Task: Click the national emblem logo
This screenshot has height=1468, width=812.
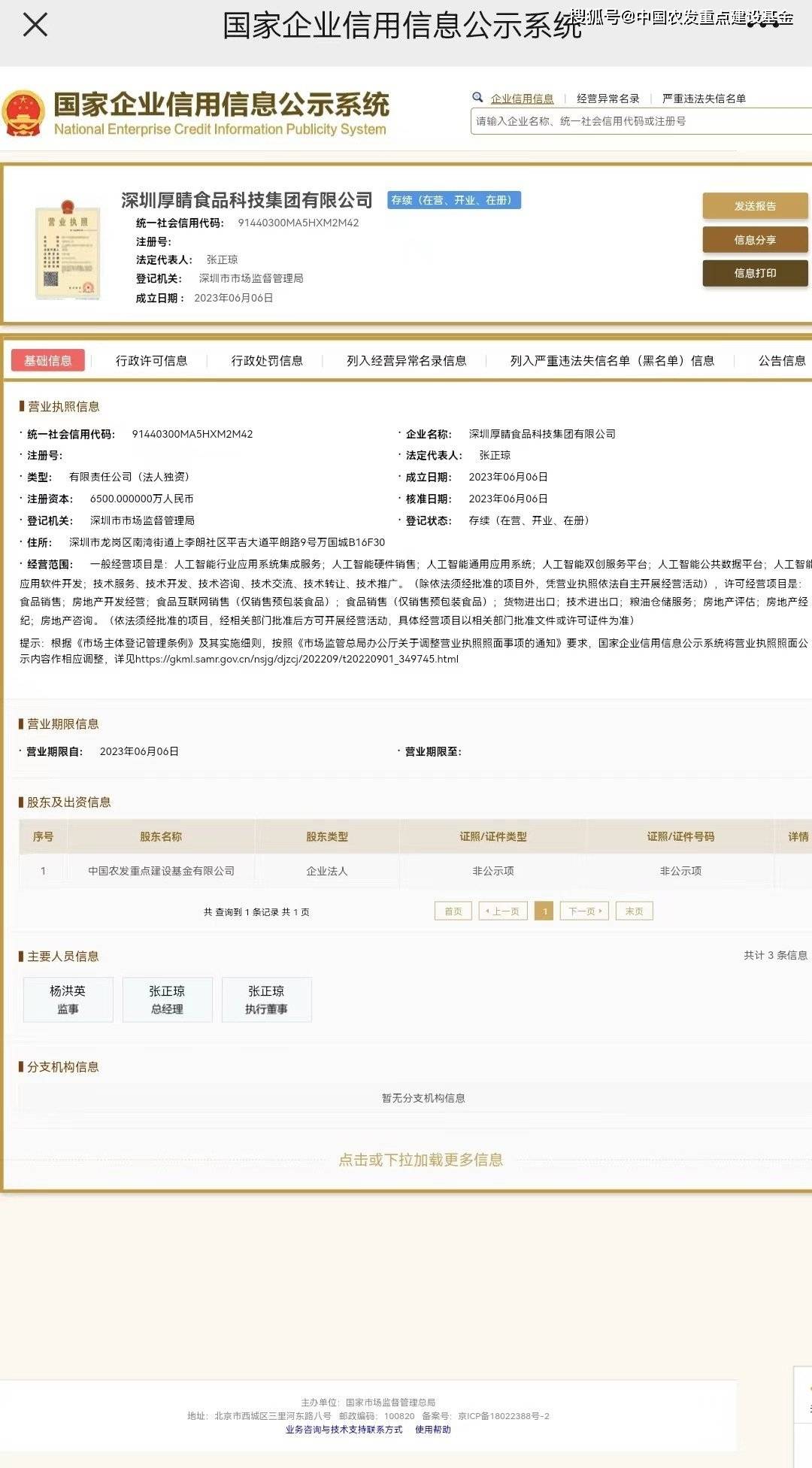Action: click(23, 114)
